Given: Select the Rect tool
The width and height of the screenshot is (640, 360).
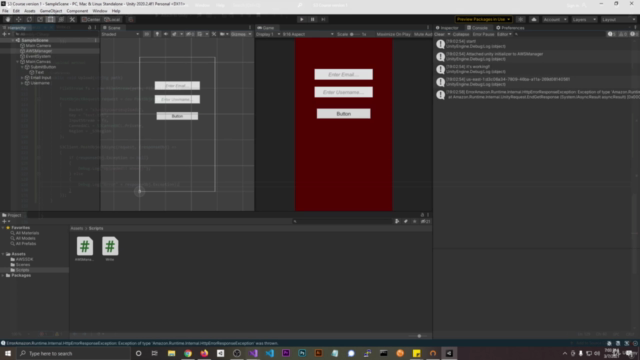Looking at the screenshot, I should [x=51, y=19].
